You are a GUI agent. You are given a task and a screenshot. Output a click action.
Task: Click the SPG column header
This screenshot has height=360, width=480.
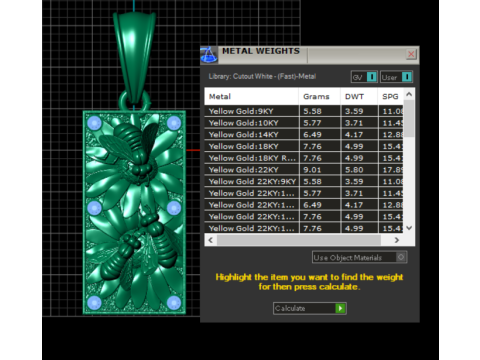click(390, 97)
